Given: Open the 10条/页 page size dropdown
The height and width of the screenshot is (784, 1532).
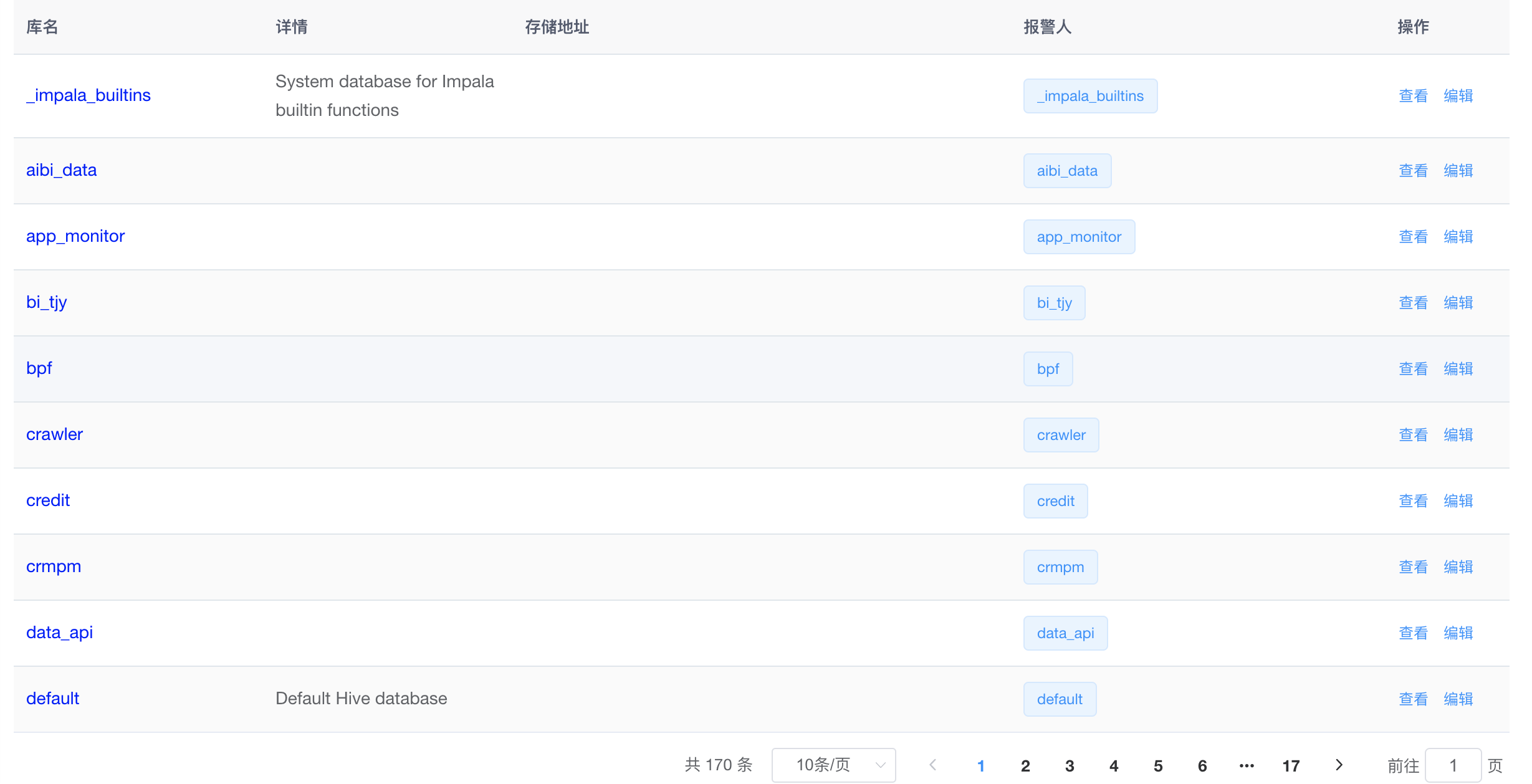Looking at the screenshot, I should (x=833, y=765).
